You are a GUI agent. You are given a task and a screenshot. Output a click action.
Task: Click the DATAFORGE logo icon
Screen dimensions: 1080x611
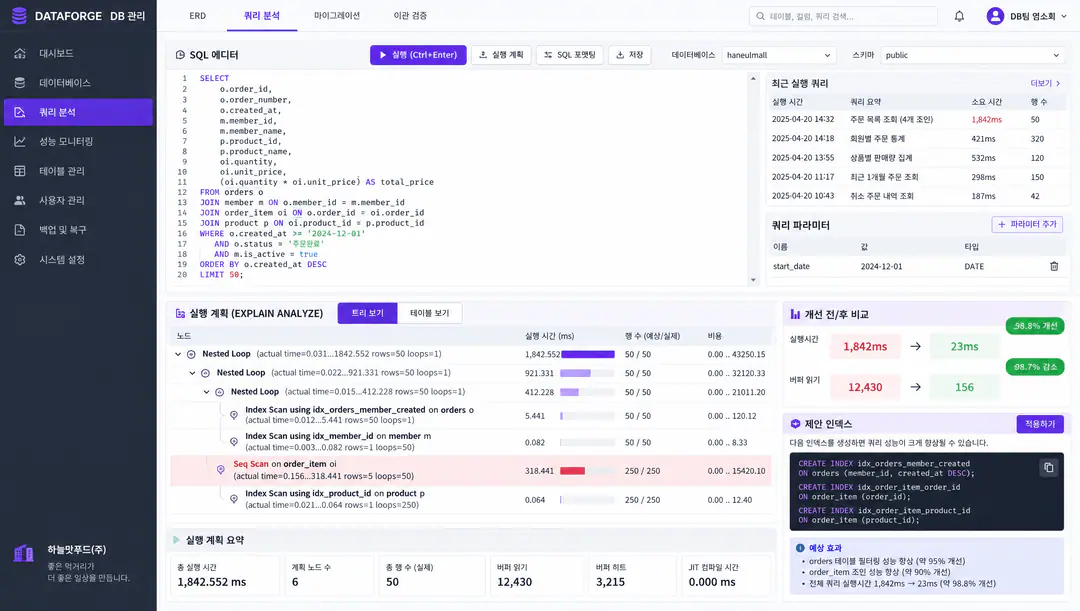(x=19, y=15)
